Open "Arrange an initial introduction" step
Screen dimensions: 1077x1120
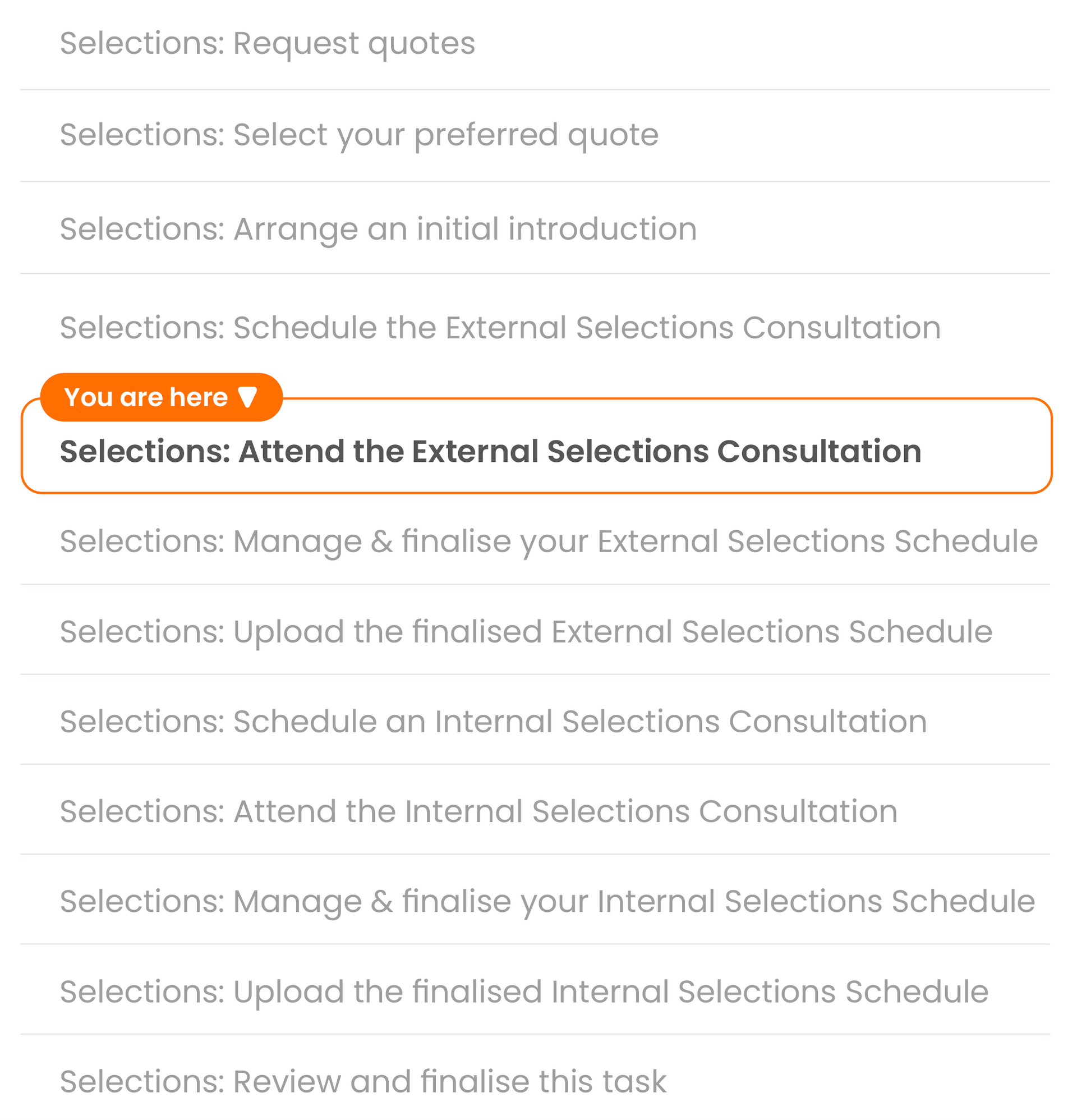pos(378,229)
